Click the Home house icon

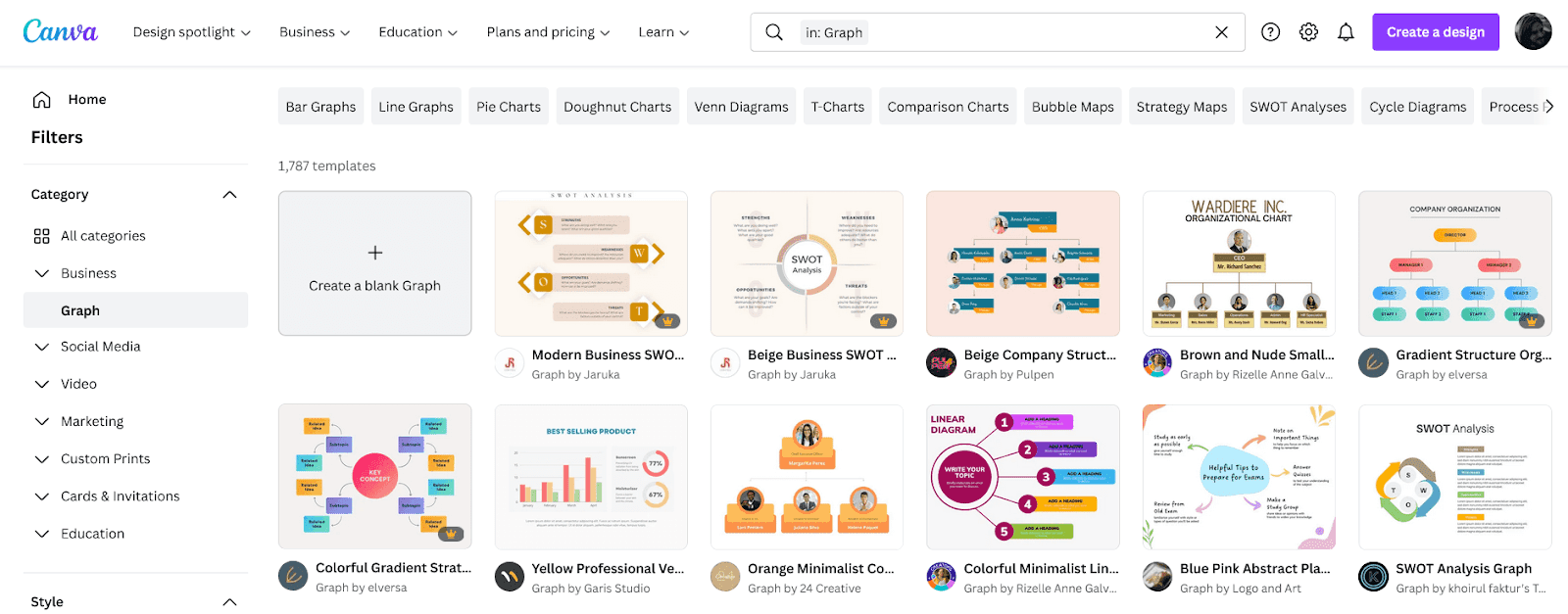42,100
